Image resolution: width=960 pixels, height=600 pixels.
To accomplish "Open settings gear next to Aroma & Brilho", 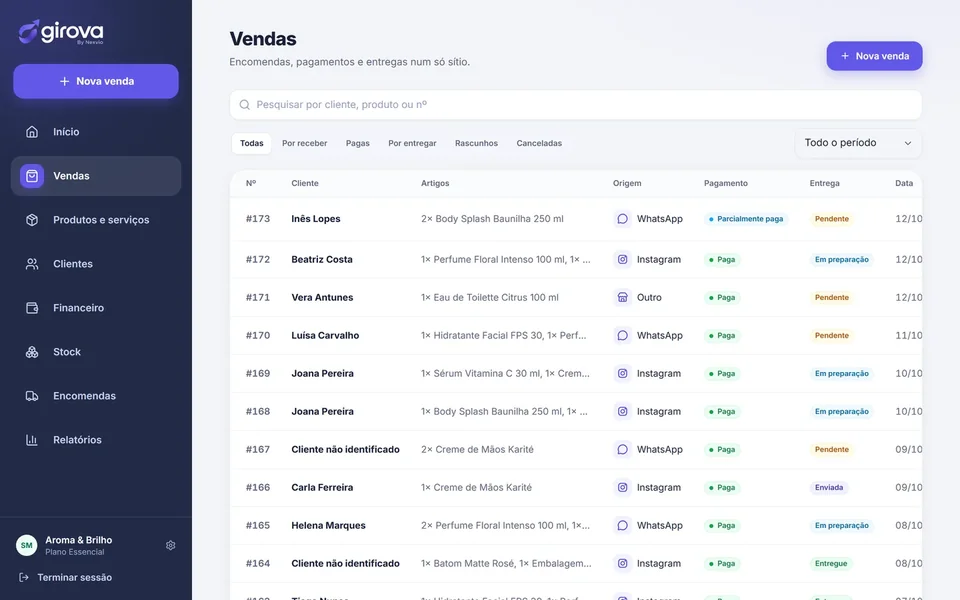I will click(171, 546).
